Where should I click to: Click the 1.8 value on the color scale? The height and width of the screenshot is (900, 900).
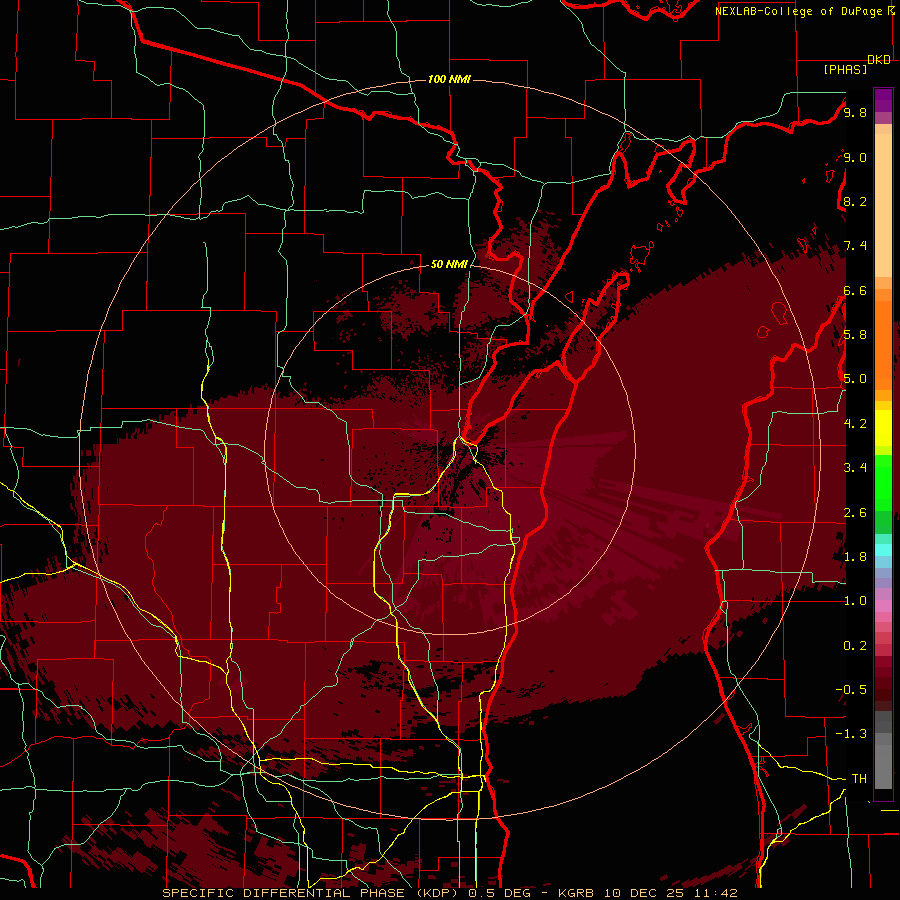[x=855, y=557]
